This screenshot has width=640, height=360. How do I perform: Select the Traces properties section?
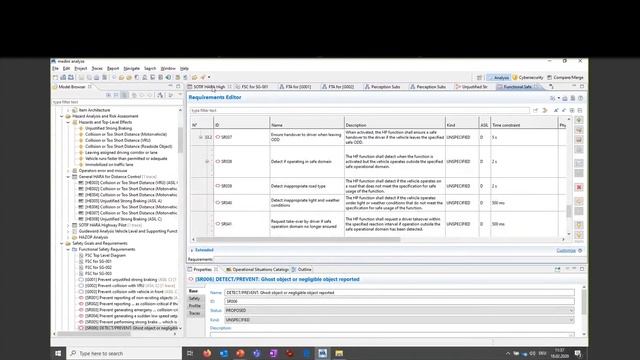click(195, 313)
